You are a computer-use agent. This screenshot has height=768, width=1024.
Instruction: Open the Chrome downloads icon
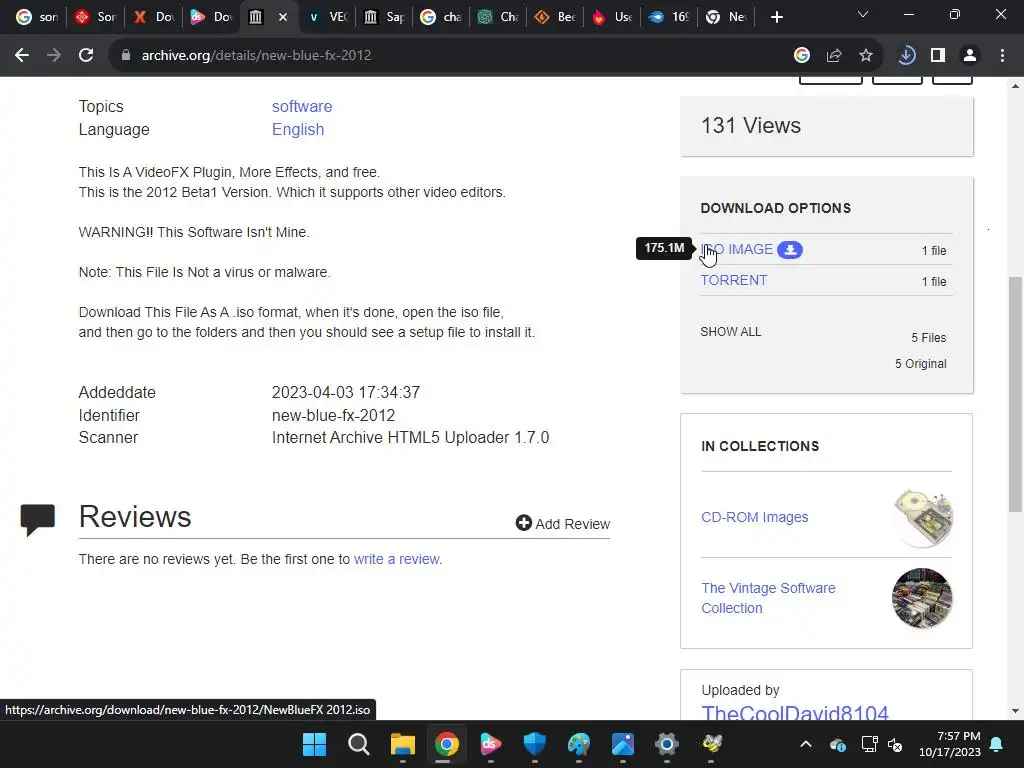coord(906,56)
